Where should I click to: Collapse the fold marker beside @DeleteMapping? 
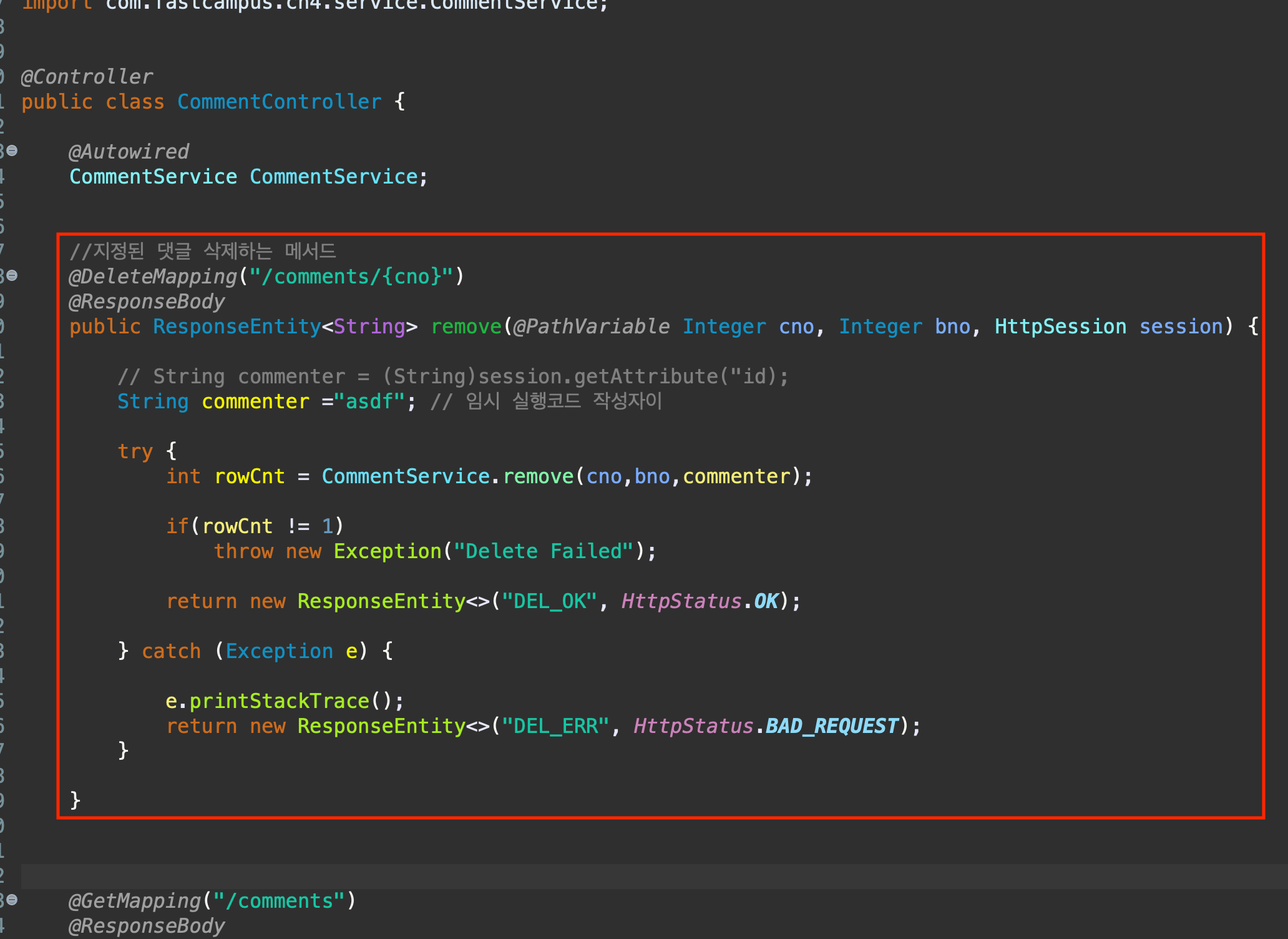[12, 276]
